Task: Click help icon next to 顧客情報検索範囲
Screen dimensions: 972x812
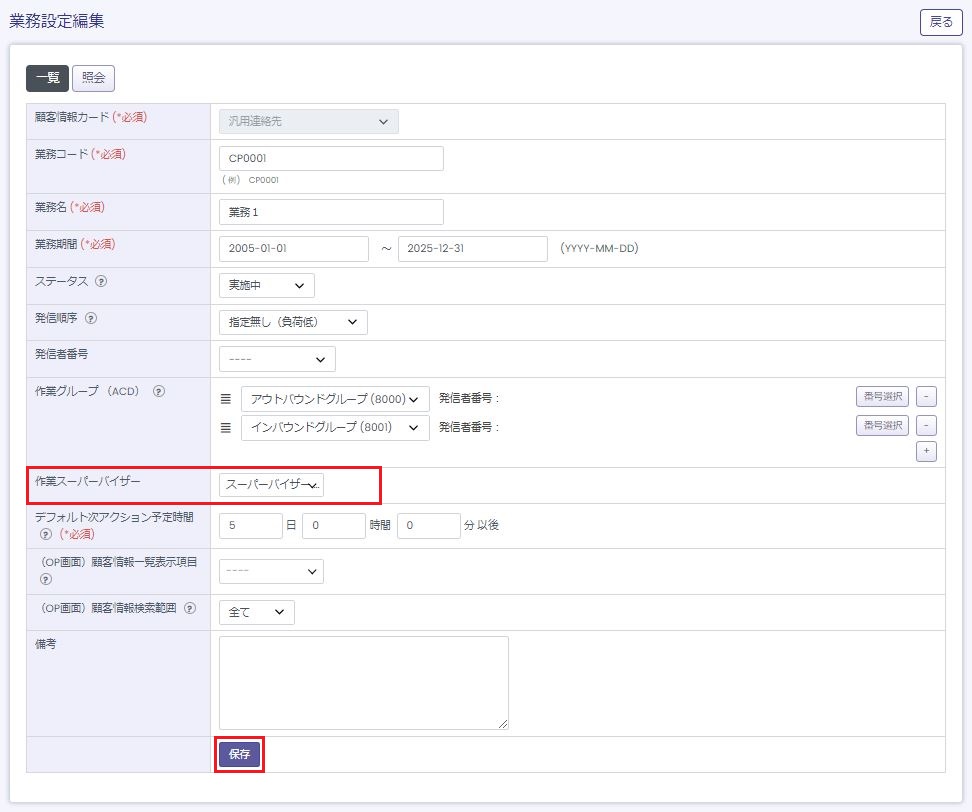Action: 190,608
